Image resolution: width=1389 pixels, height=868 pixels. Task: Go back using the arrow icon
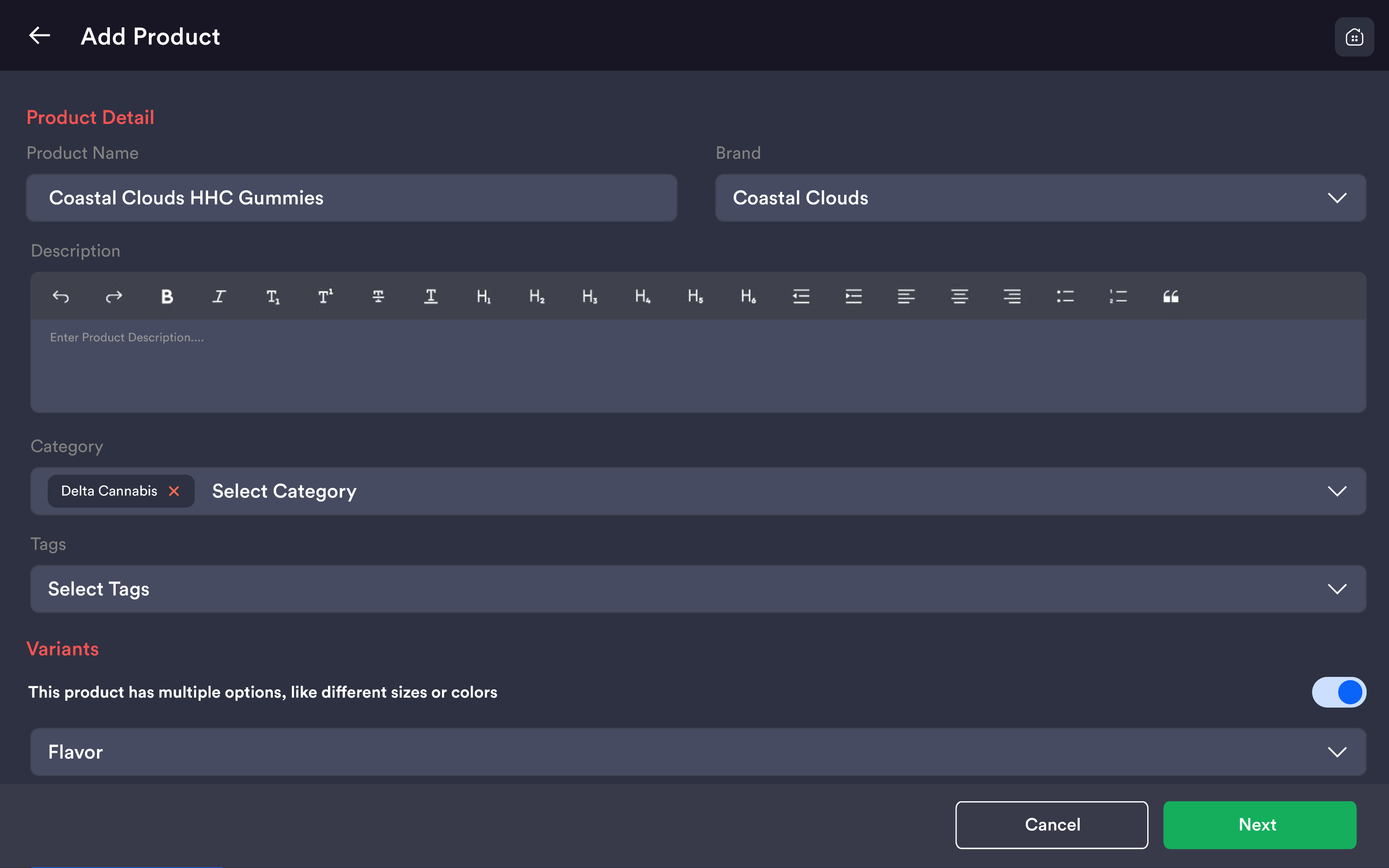coord(40,36)
